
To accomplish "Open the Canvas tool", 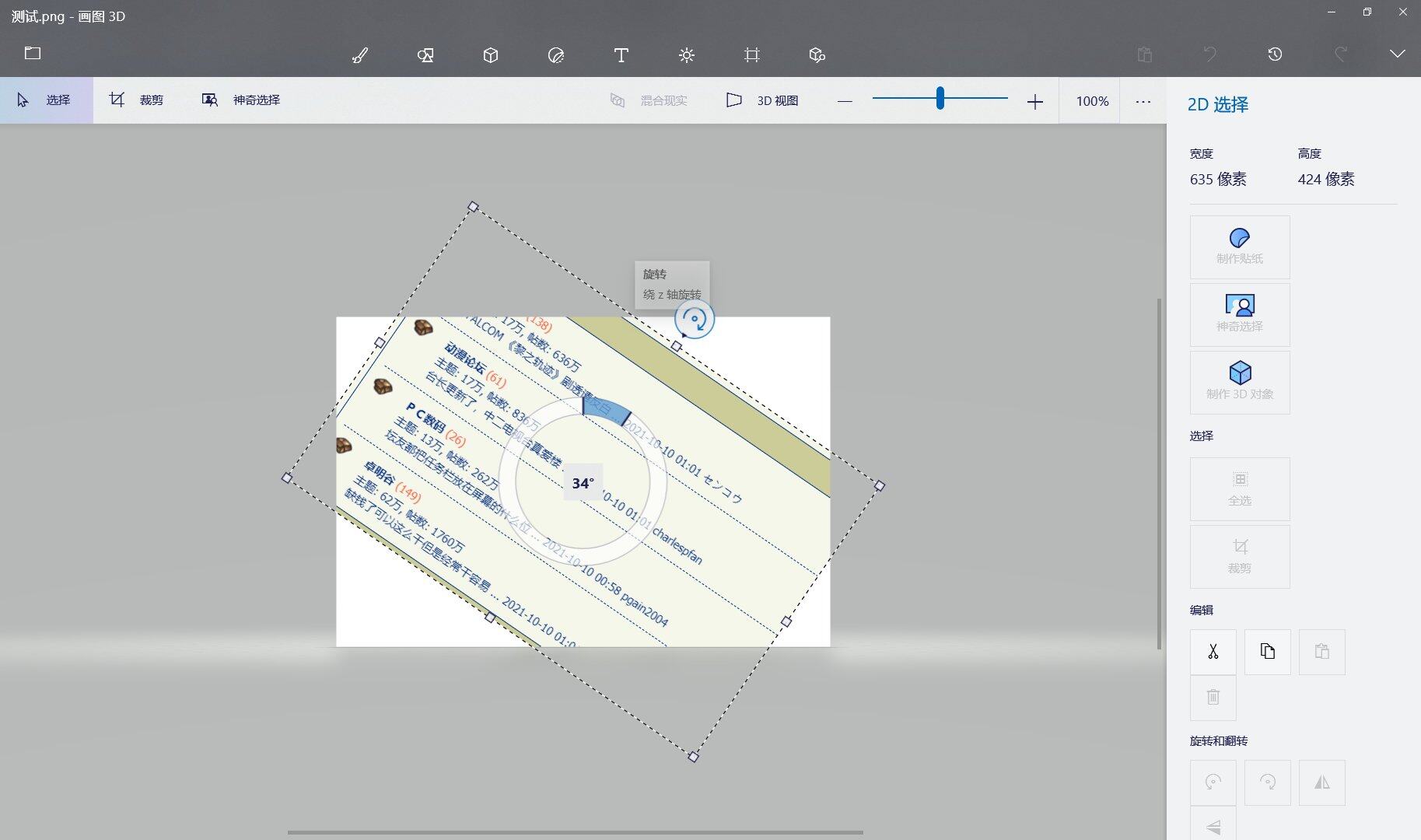I will tap(751, 55).
